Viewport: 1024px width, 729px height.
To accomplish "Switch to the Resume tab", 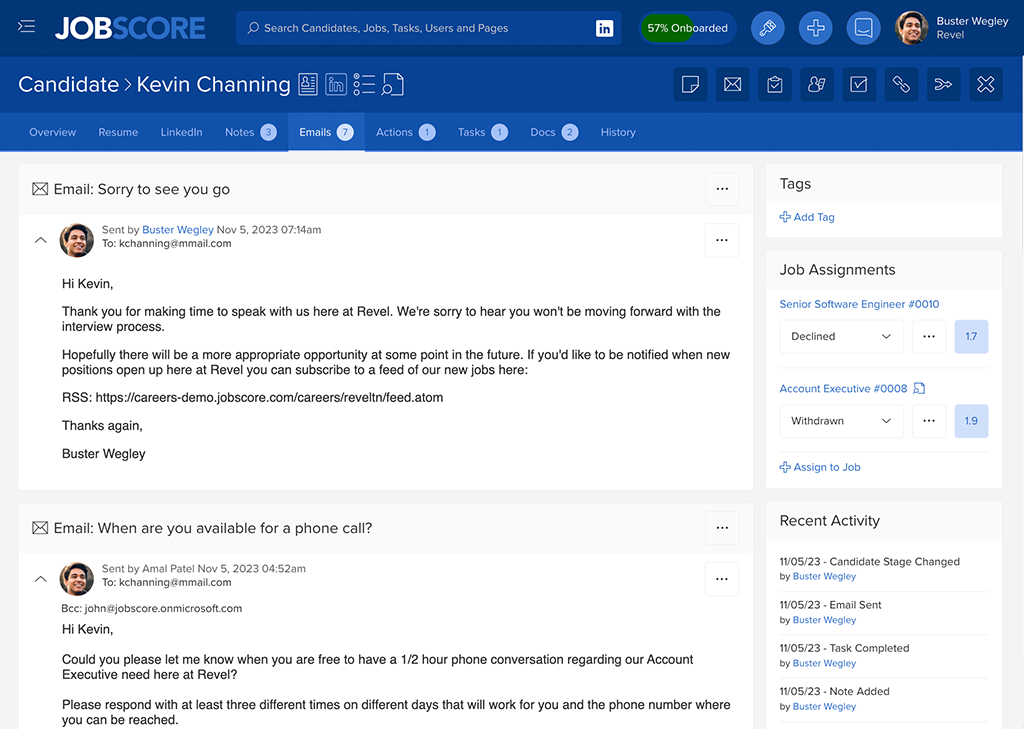I will coord(118,132).
